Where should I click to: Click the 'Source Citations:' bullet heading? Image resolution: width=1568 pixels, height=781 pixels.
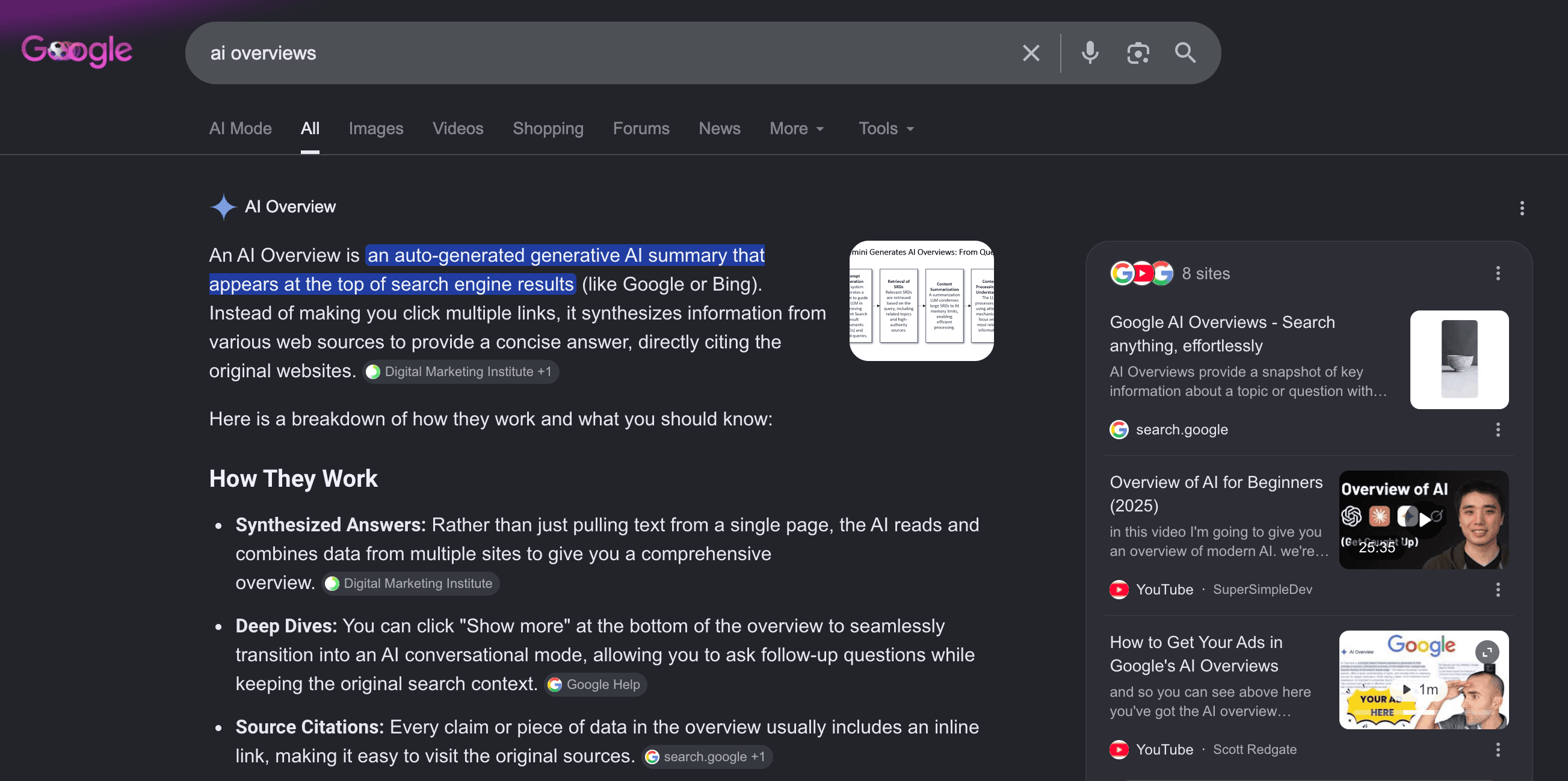point(310,727)
